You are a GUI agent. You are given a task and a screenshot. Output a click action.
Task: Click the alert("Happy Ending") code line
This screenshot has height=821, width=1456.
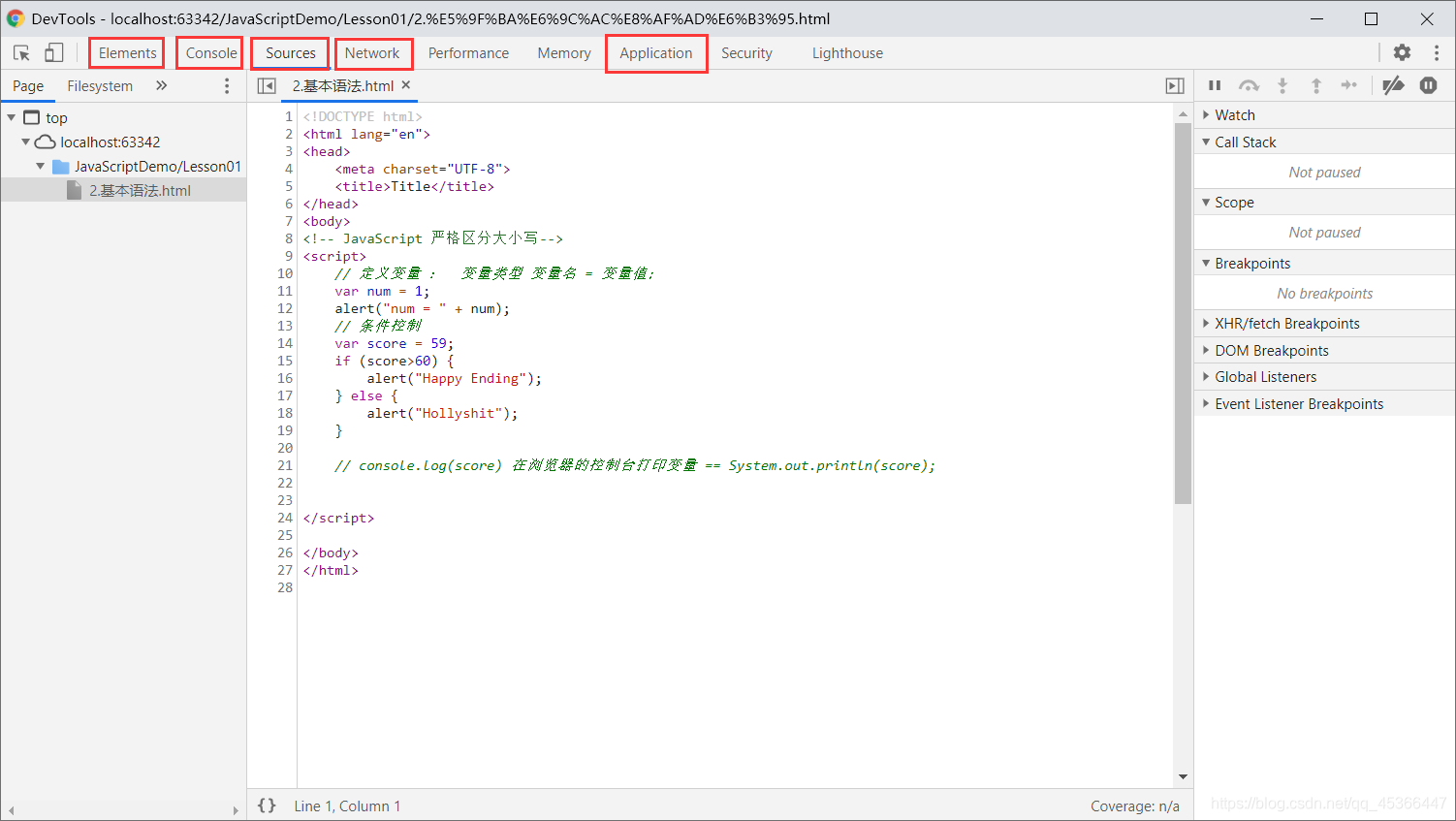[455, 378]
